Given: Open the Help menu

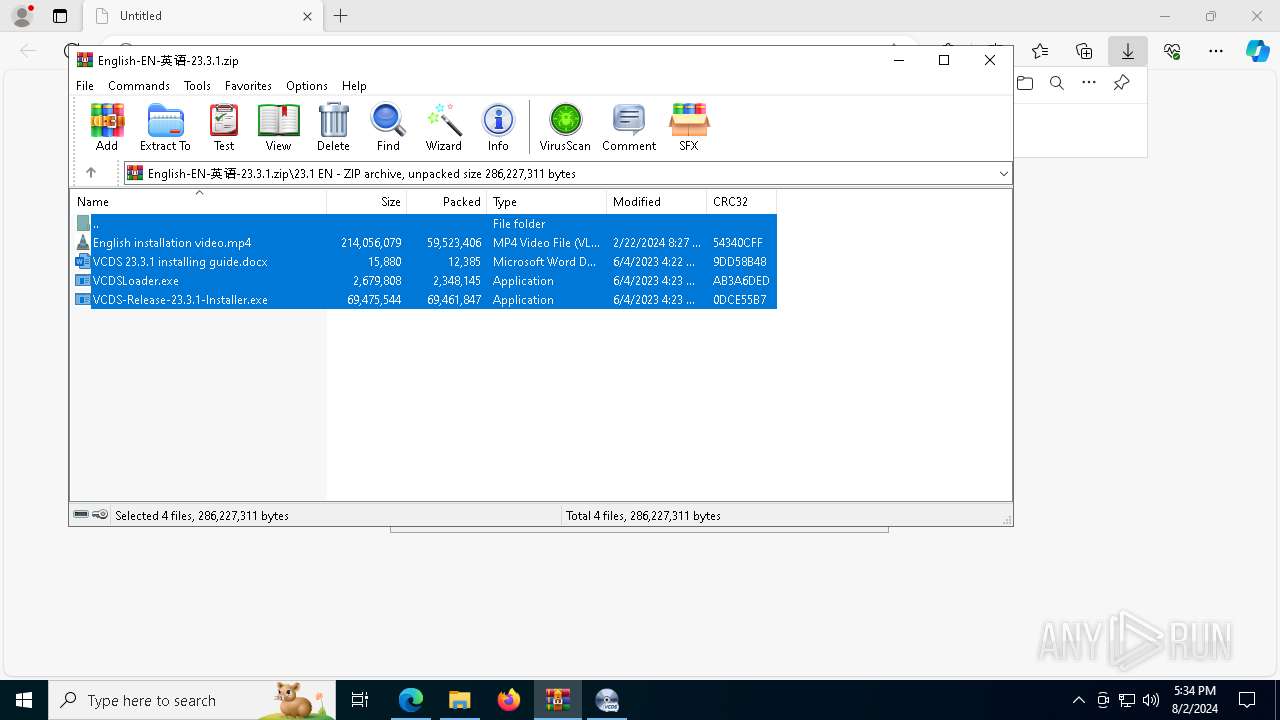Looking at the screenshot, I should click(x=354, y=86).
